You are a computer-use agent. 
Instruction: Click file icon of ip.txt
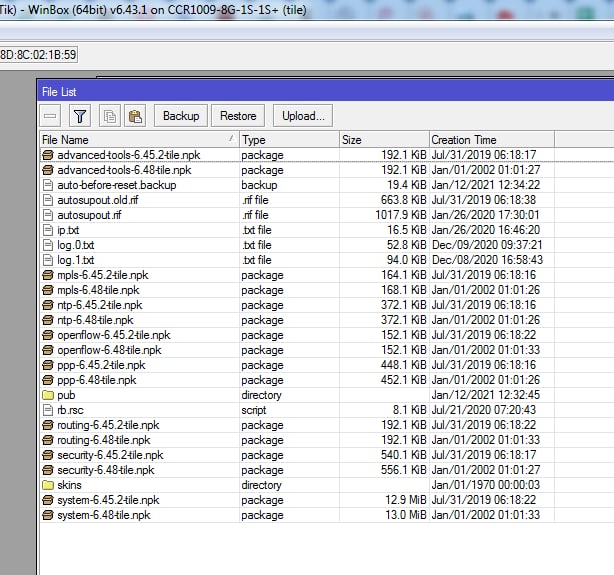pos(48,230)
